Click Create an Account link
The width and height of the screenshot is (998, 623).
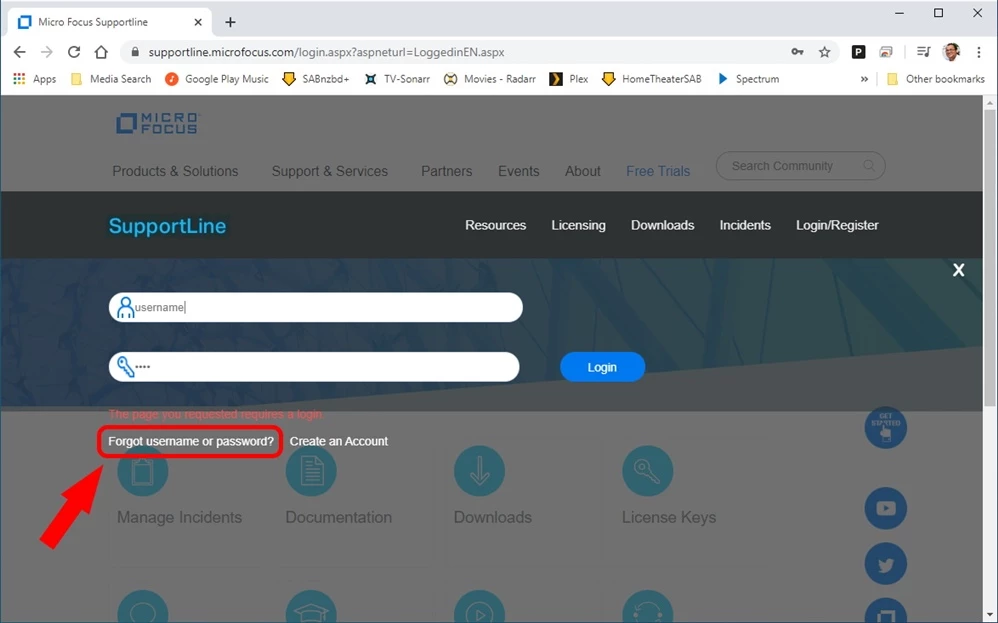tap(339, 441)
